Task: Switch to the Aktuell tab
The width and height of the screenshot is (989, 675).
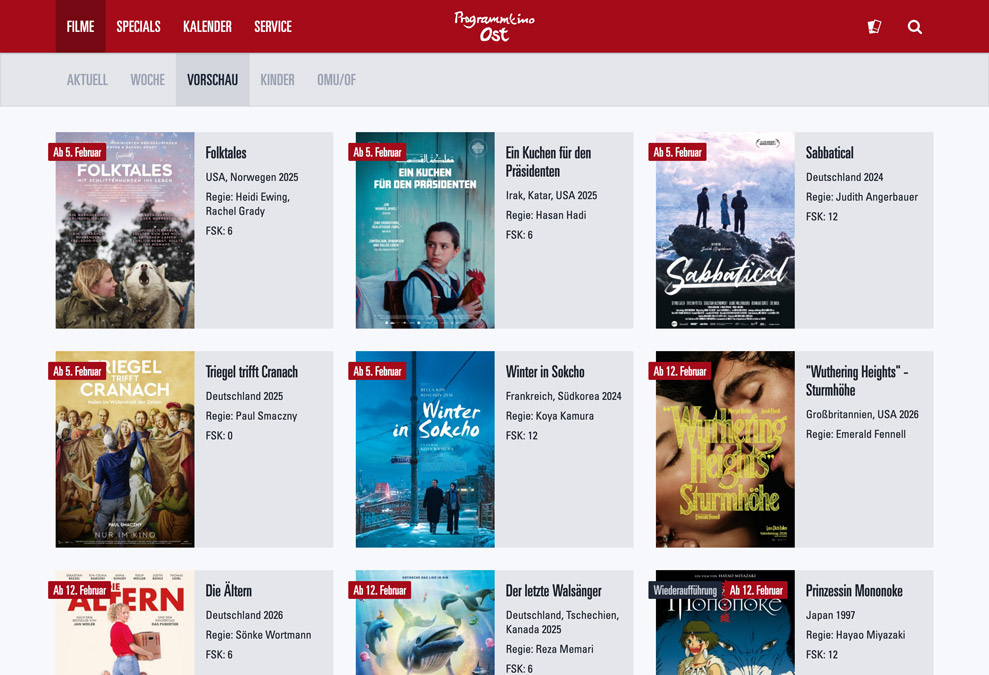Action: tap(87, 80)
